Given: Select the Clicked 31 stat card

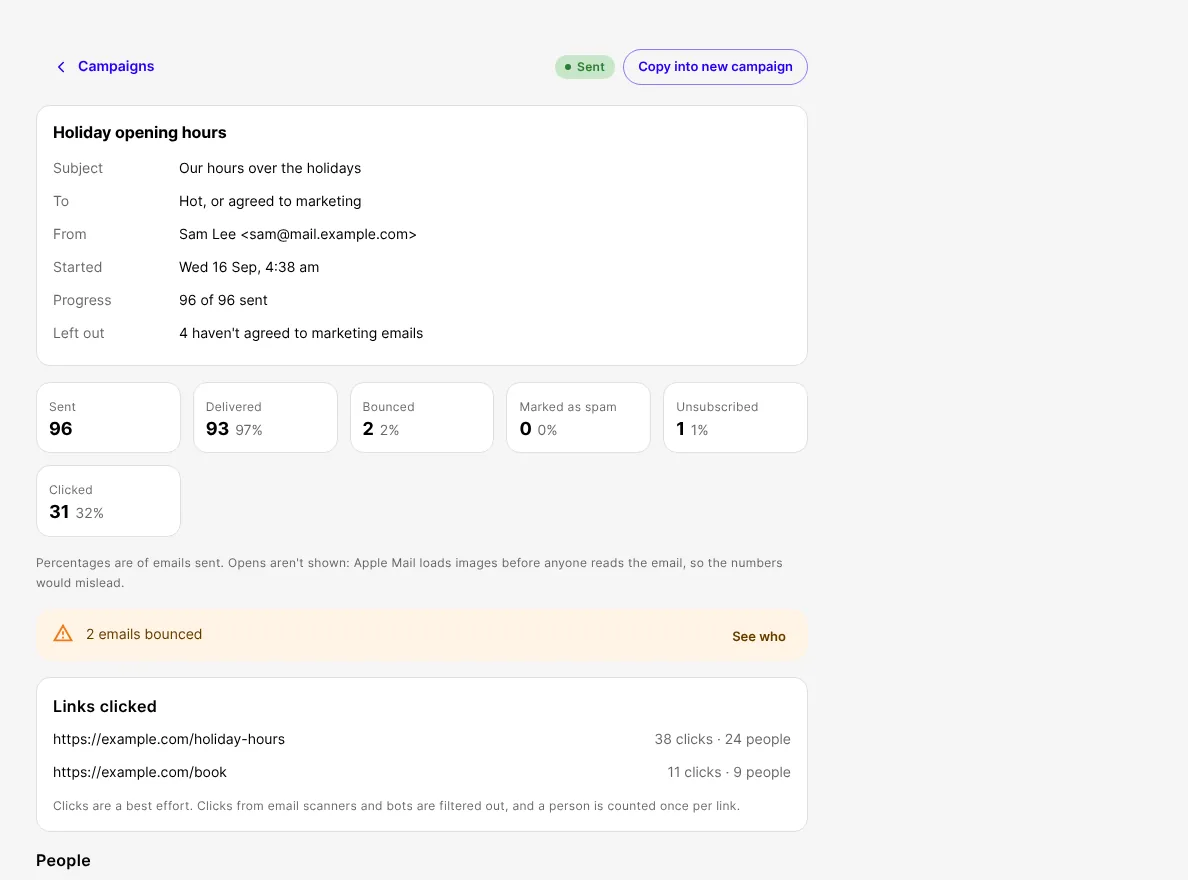Looking at the screenshot, I should (x=108, y=501).
